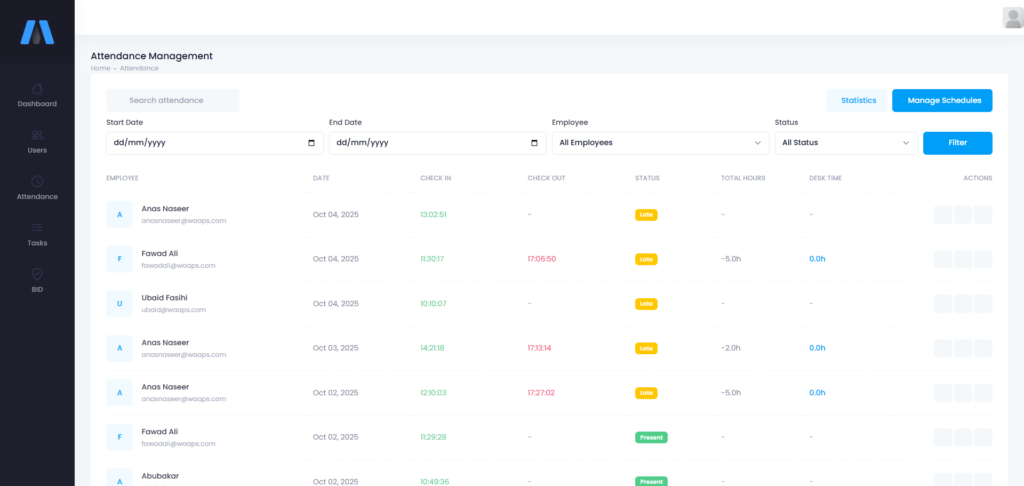
Task: Click first action button in top Anas Naseer row
Action: [943, 215]
